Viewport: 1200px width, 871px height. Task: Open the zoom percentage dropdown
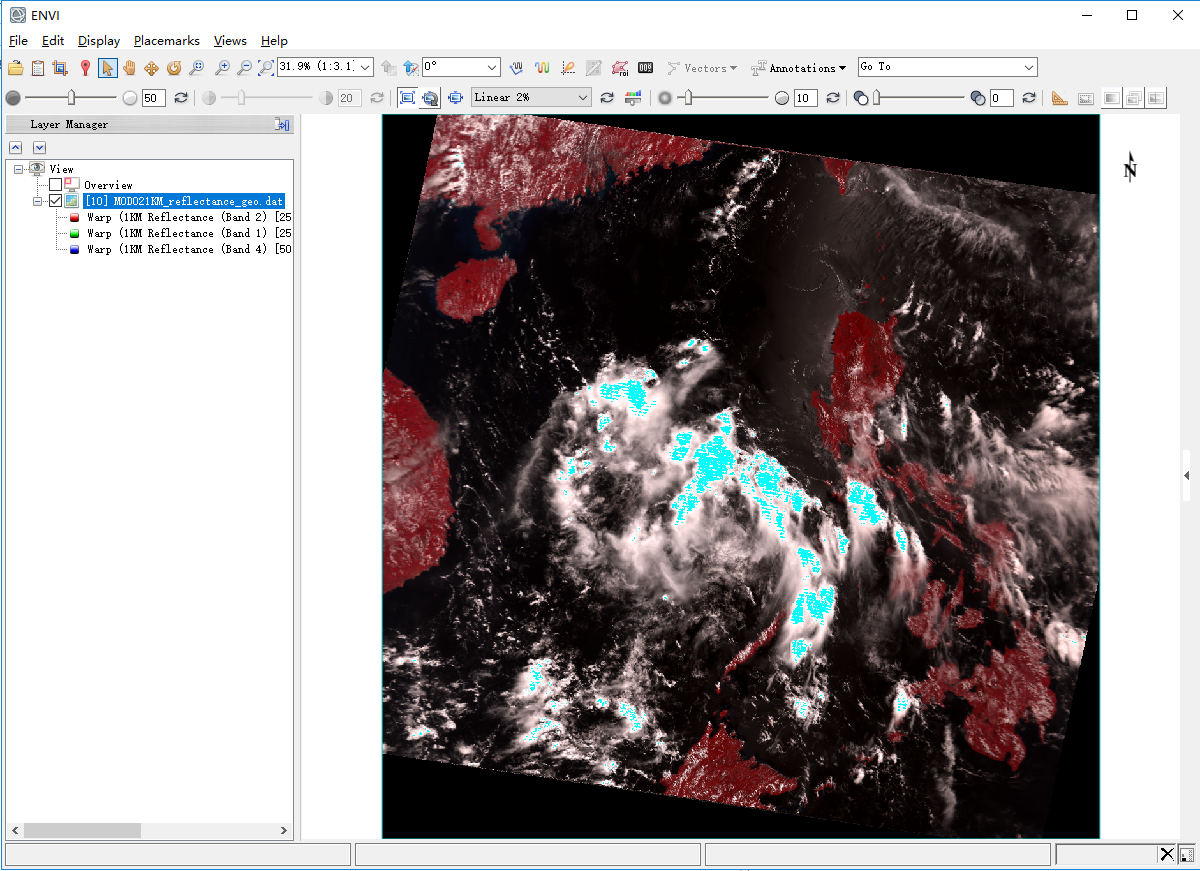click(x=364, y=67)
